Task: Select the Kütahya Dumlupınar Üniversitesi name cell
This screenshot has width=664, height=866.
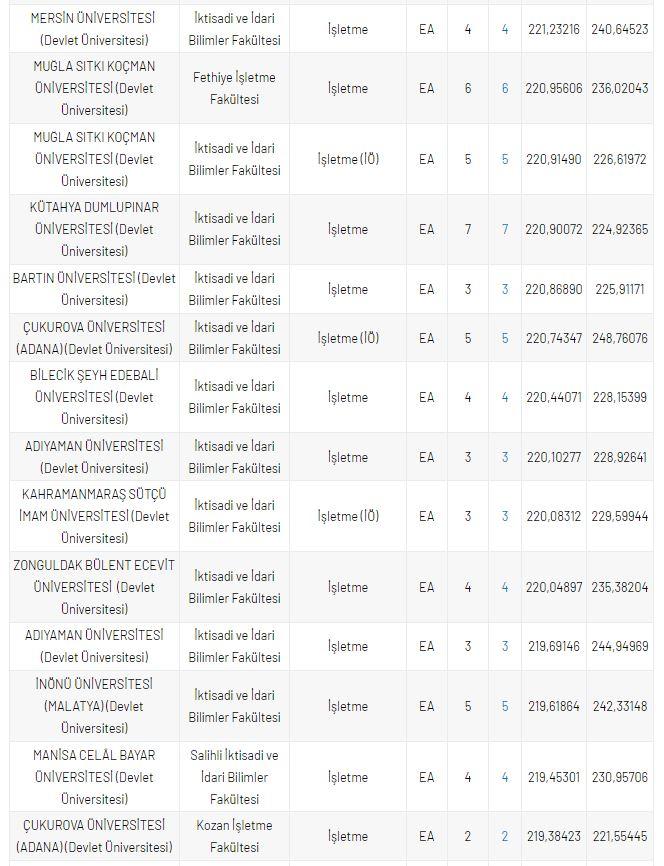Action: (x=94, y=230)
